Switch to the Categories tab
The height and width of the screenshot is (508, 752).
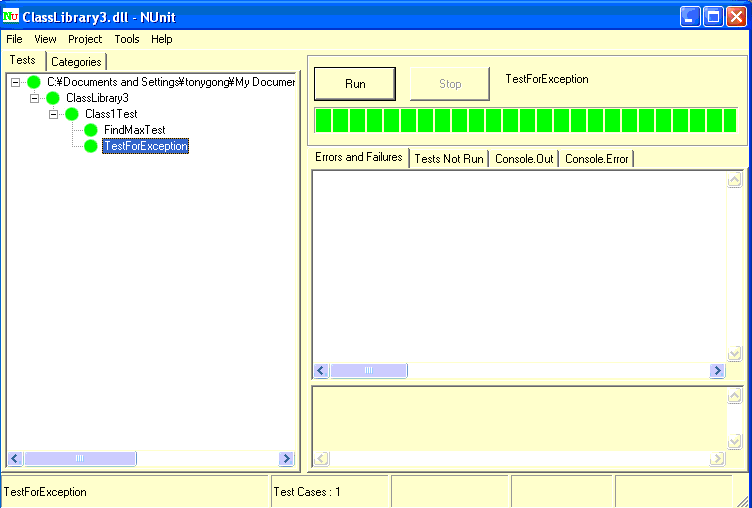pos(76,62)
